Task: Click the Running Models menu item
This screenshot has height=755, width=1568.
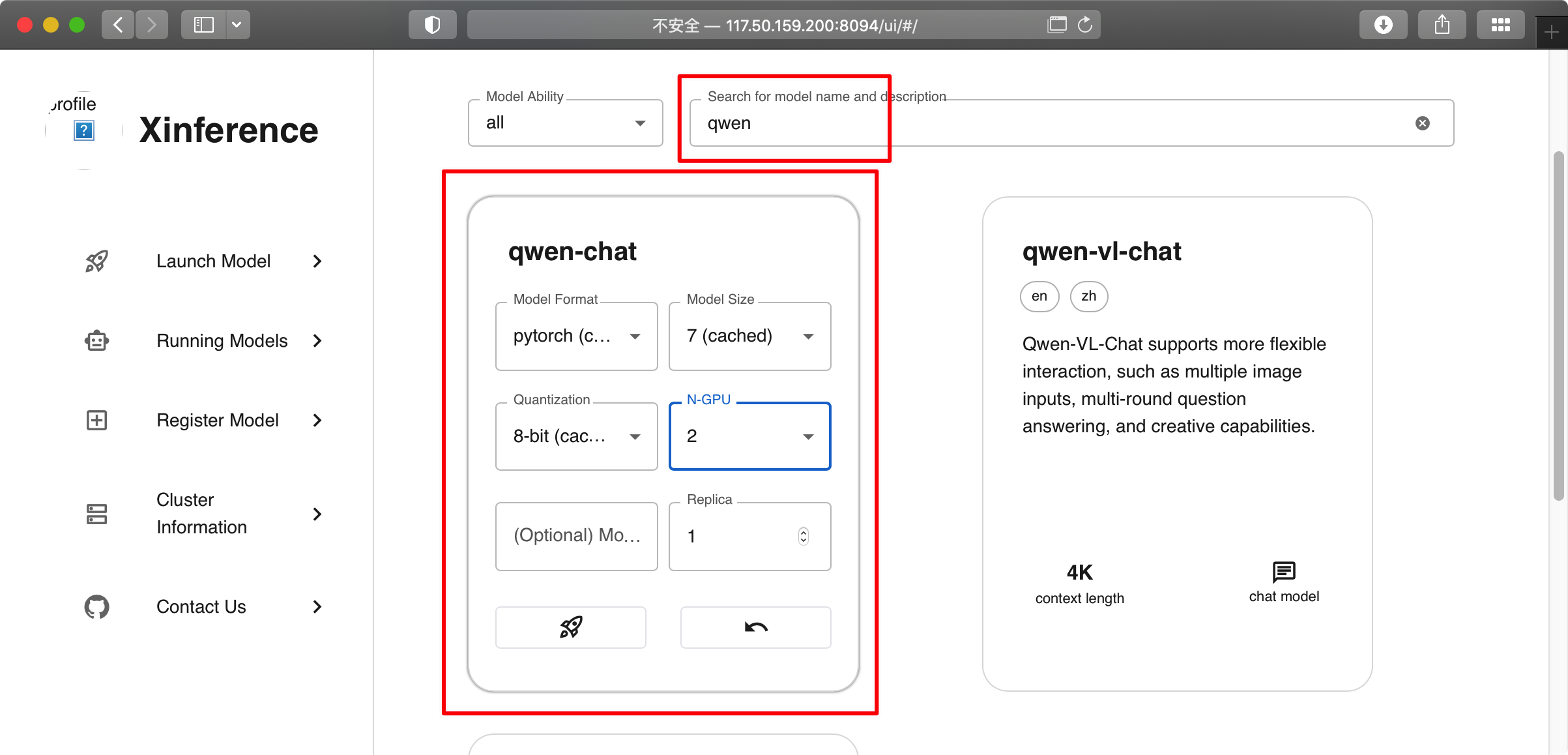Action: click(x=221, y=340)
